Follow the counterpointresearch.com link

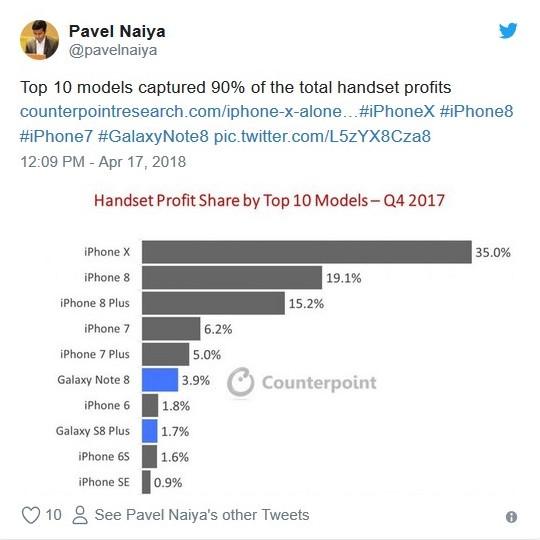point(189,112)
